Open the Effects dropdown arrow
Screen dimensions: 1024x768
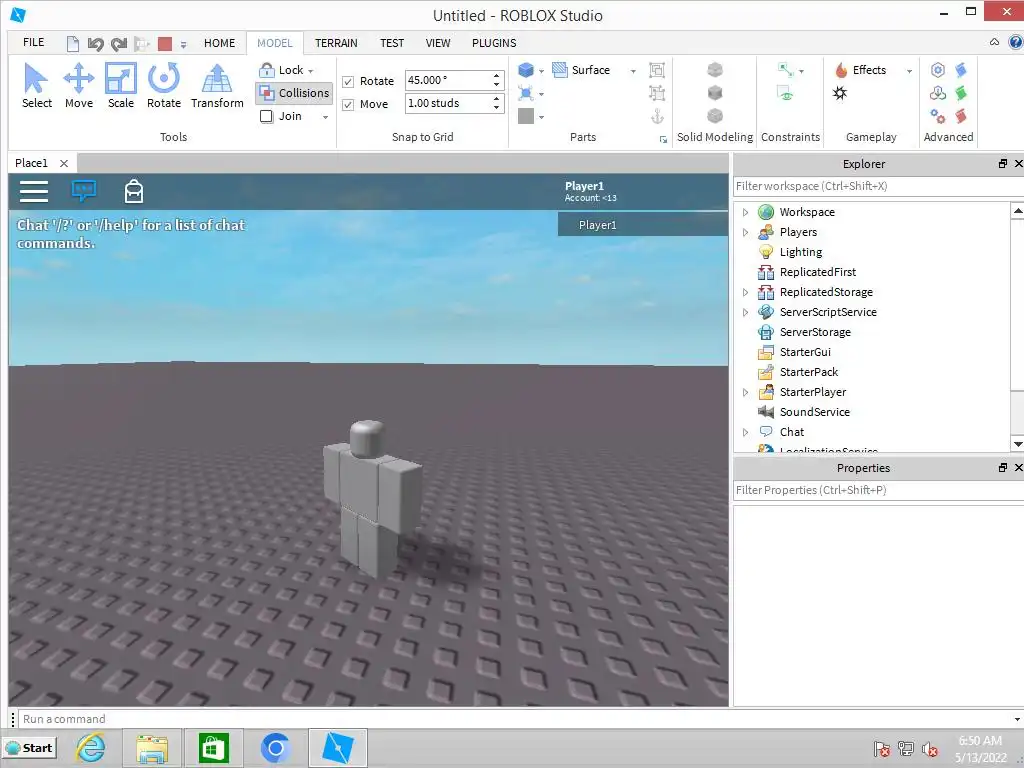tap(909, 71)
